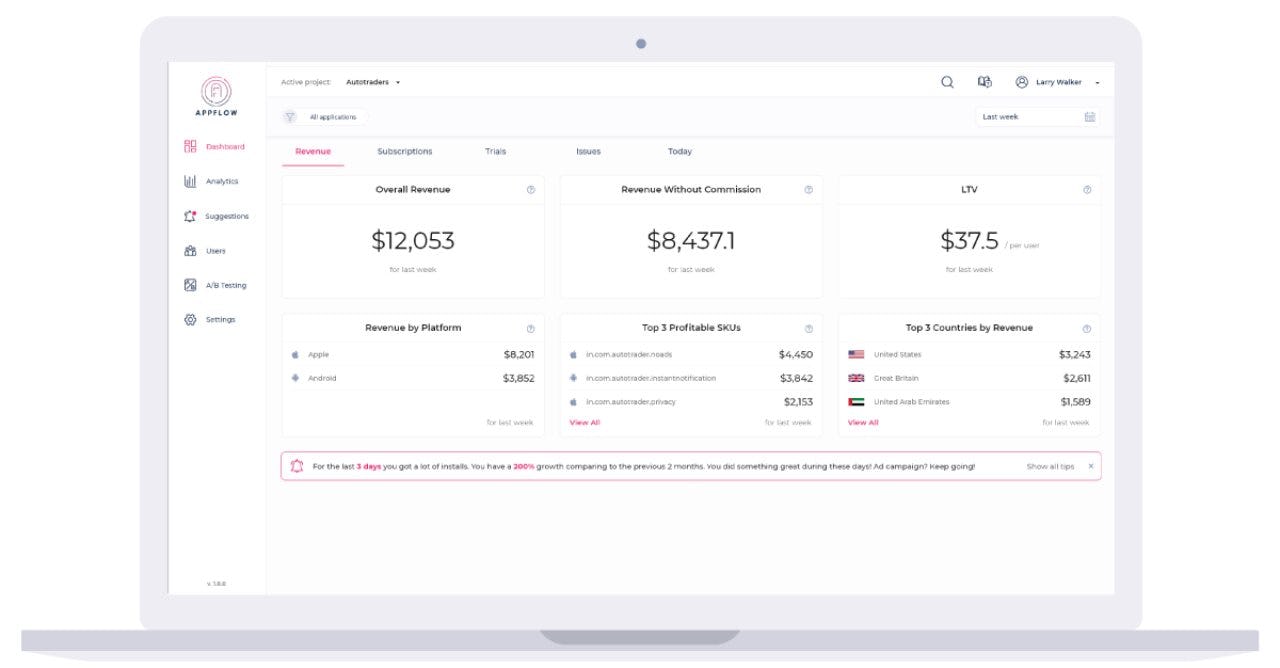
Task: Click the Users icon in the sidebar
Action: click(190, 251)
